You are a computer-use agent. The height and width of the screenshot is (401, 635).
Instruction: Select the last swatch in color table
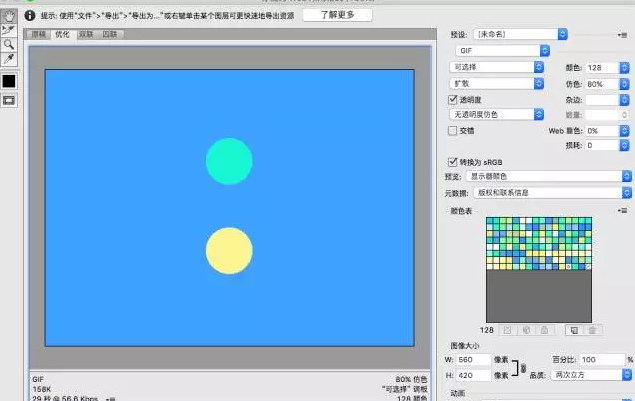pos(588,267)
